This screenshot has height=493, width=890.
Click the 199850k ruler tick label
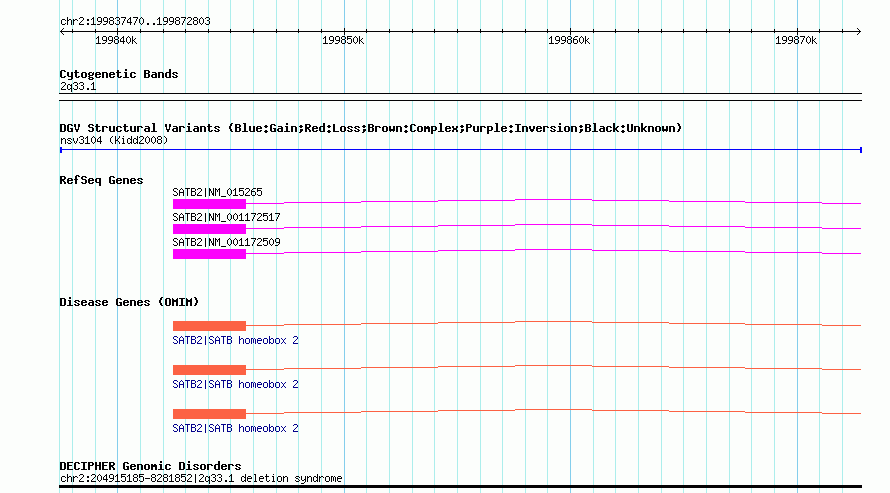[343, 41]
